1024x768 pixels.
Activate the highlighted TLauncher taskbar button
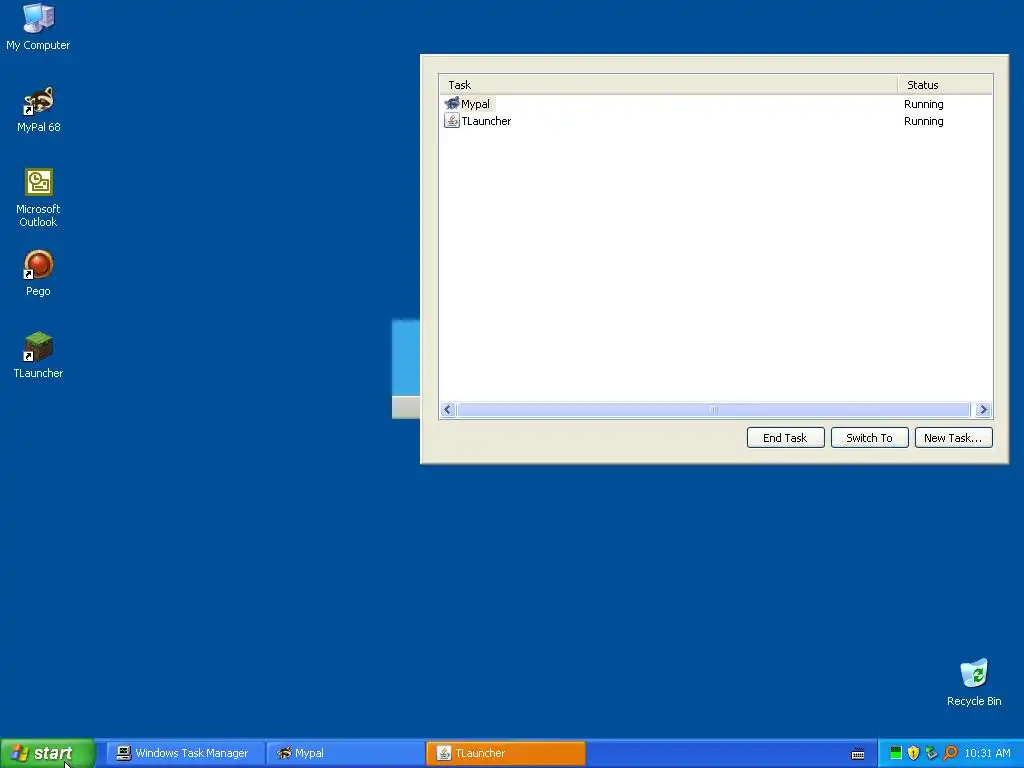tap(506, 754)
